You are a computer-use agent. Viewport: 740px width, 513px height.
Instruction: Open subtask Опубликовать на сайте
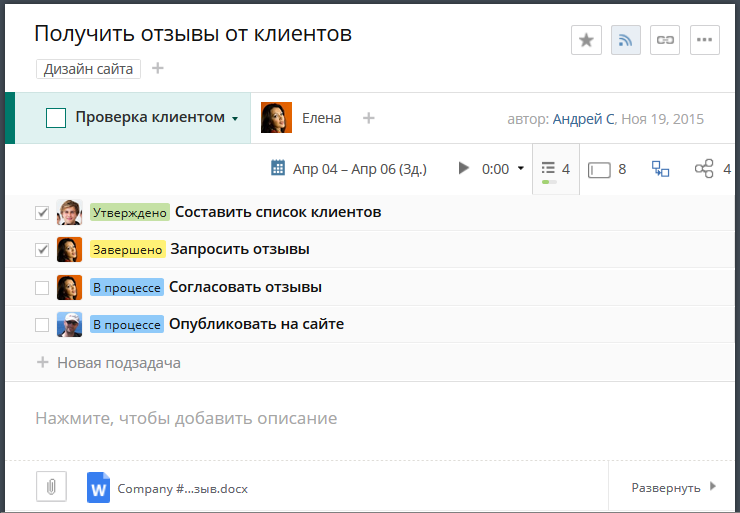(x=256, y=324)
